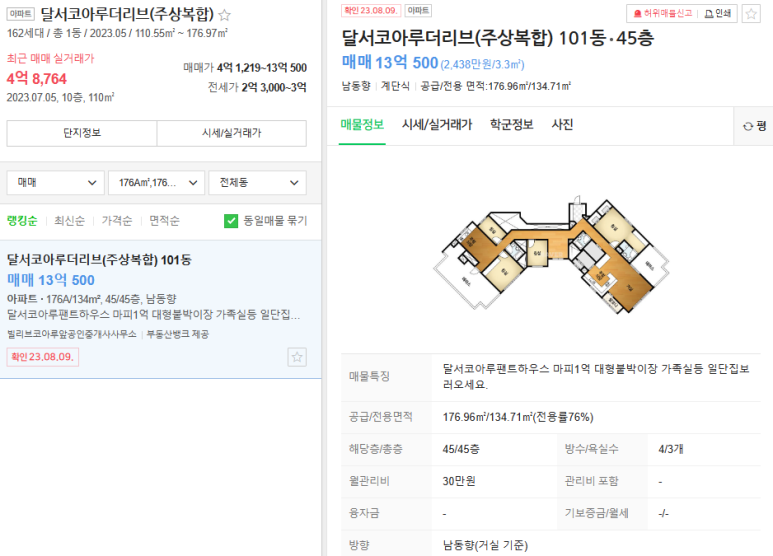The image size is (773, 556).
Task: Sort listings by 면적순
Action: [164, 221]
